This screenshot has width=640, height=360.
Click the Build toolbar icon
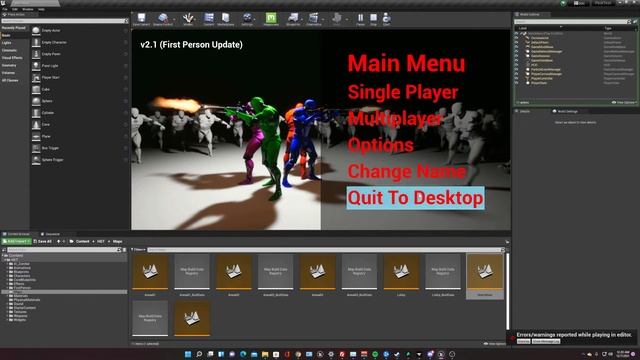337,18
